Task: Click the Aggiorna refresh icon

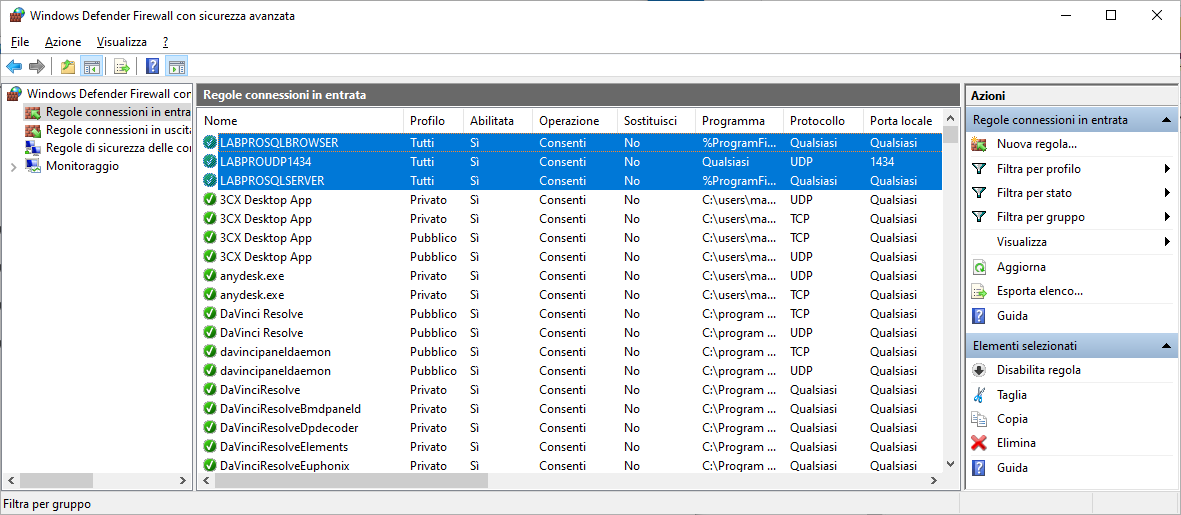Action: 979,267
